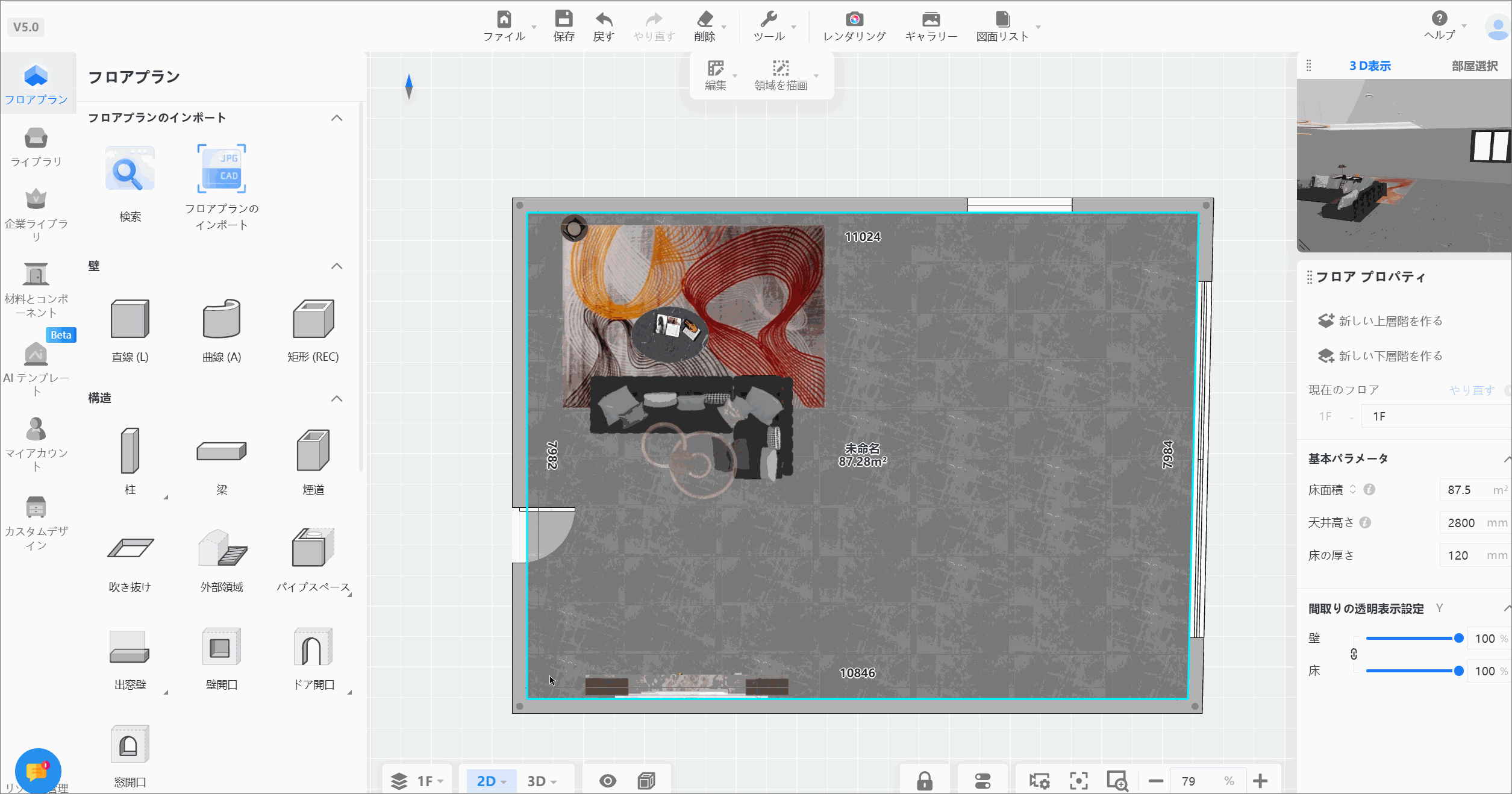The image size is (1512, 794).
Task: Open the ライブラリ sidebar panel
Action: [36, 147]
